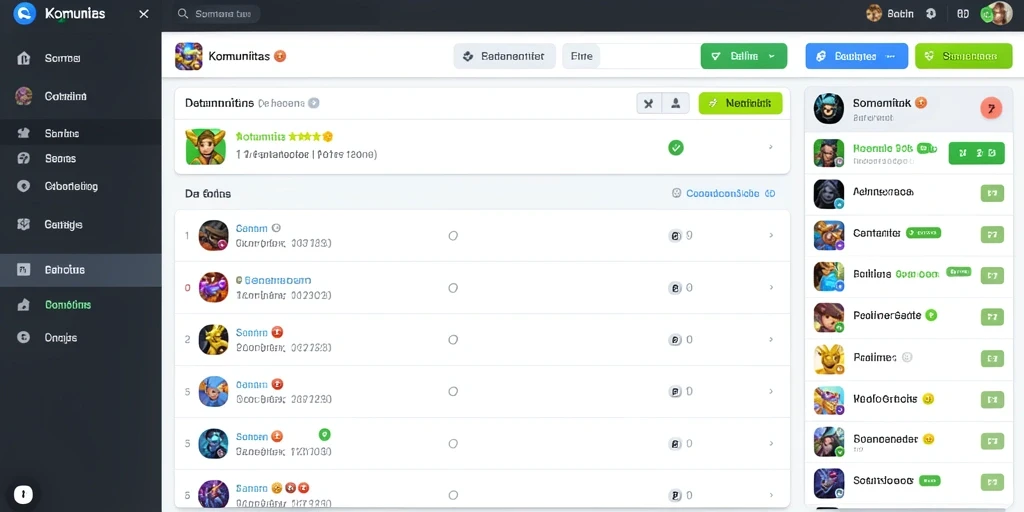Click small Botin user avatar in top bar
This screenshot has height=512, width=1024.
click(x=874, y=13)
